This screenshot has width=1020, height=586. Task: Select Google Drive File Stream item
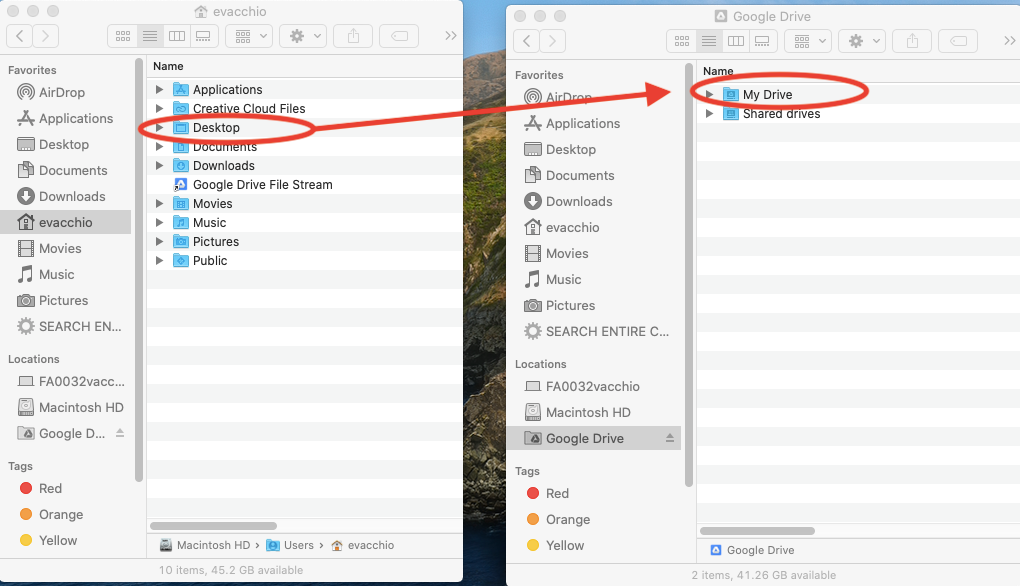[x=304, y=185]
